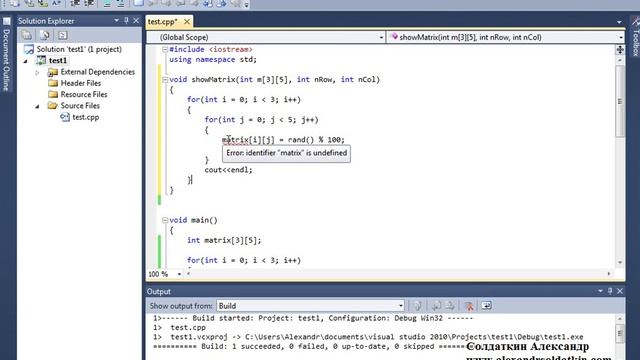The image size is (640, 360).
Task: Collapse the #include outlining region toggle
Action: (165, 49)
